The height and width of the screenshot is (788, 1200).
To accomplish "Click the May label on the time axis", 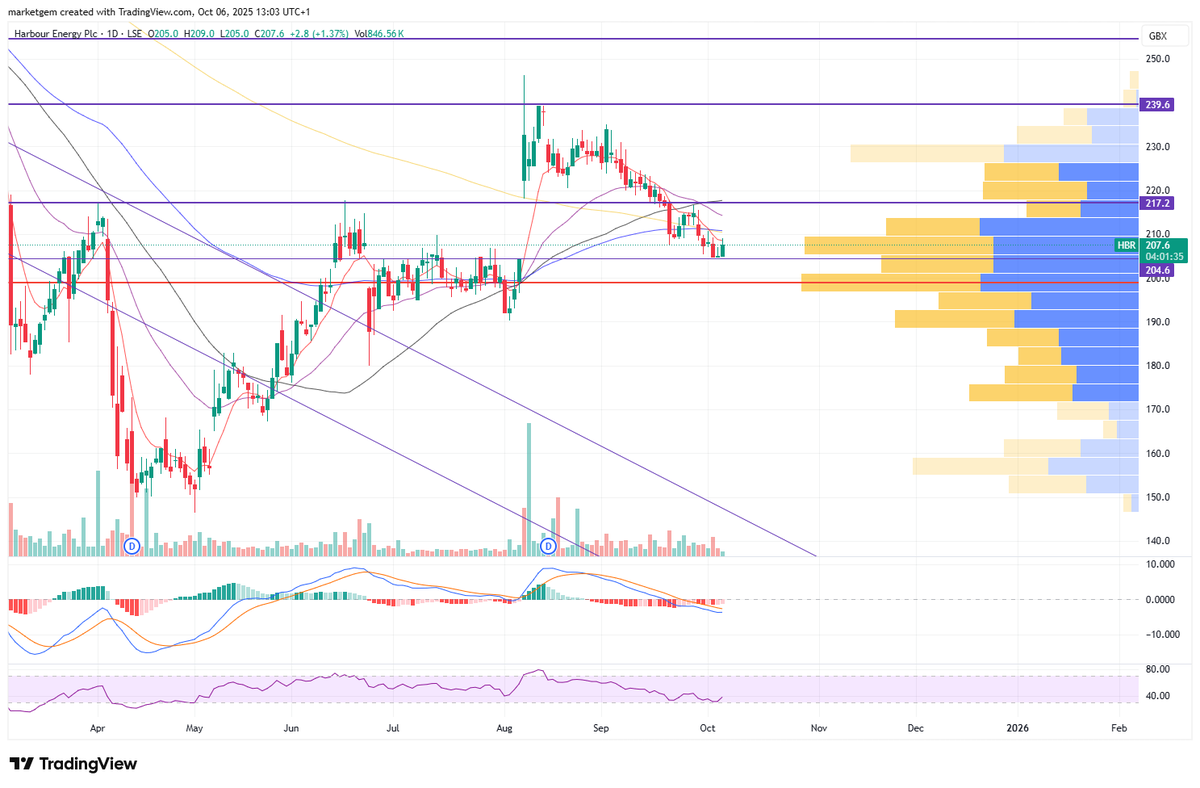I will coord(195,730).
